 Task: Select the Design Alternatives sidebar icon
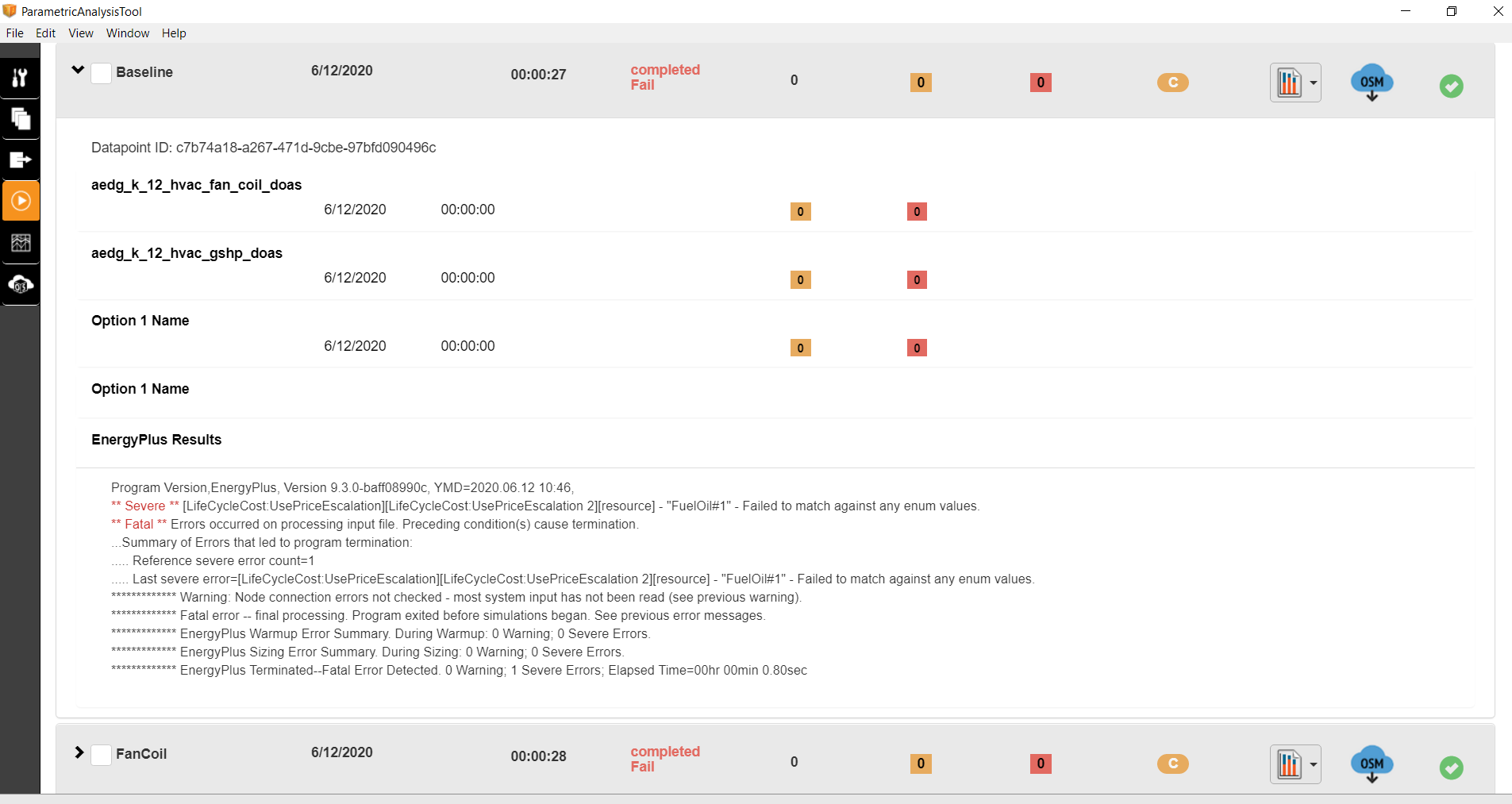tap(21, 120)
